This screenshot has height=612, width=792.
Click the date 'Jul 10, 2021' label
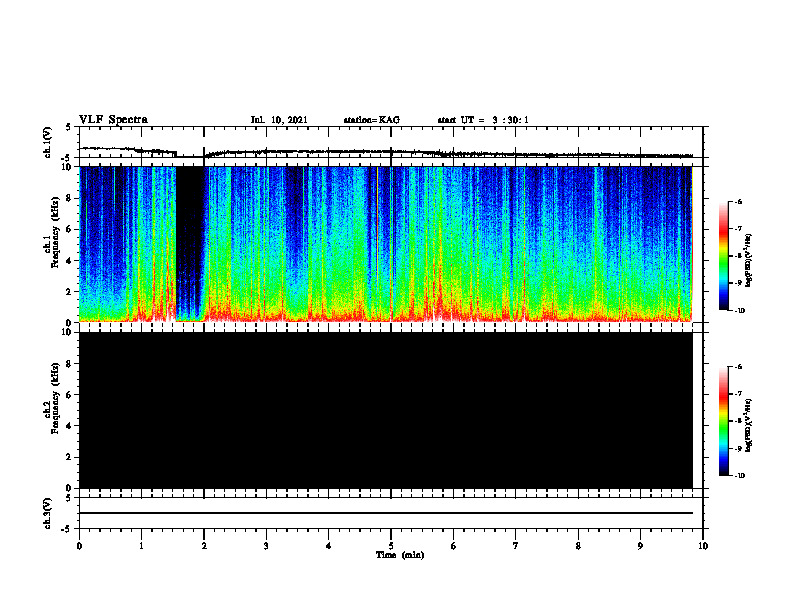[279, 120]
